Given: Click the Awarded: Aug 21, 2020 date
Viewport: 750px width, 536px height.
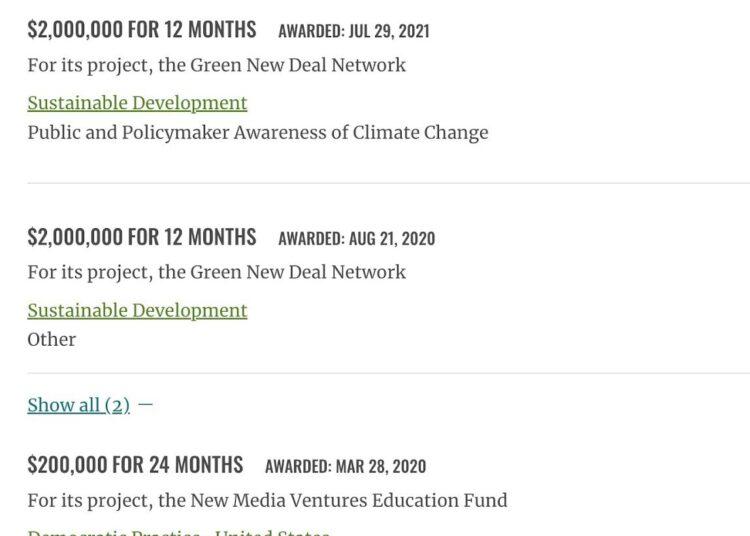Looking at the screenshot, I should click(357, 239).
